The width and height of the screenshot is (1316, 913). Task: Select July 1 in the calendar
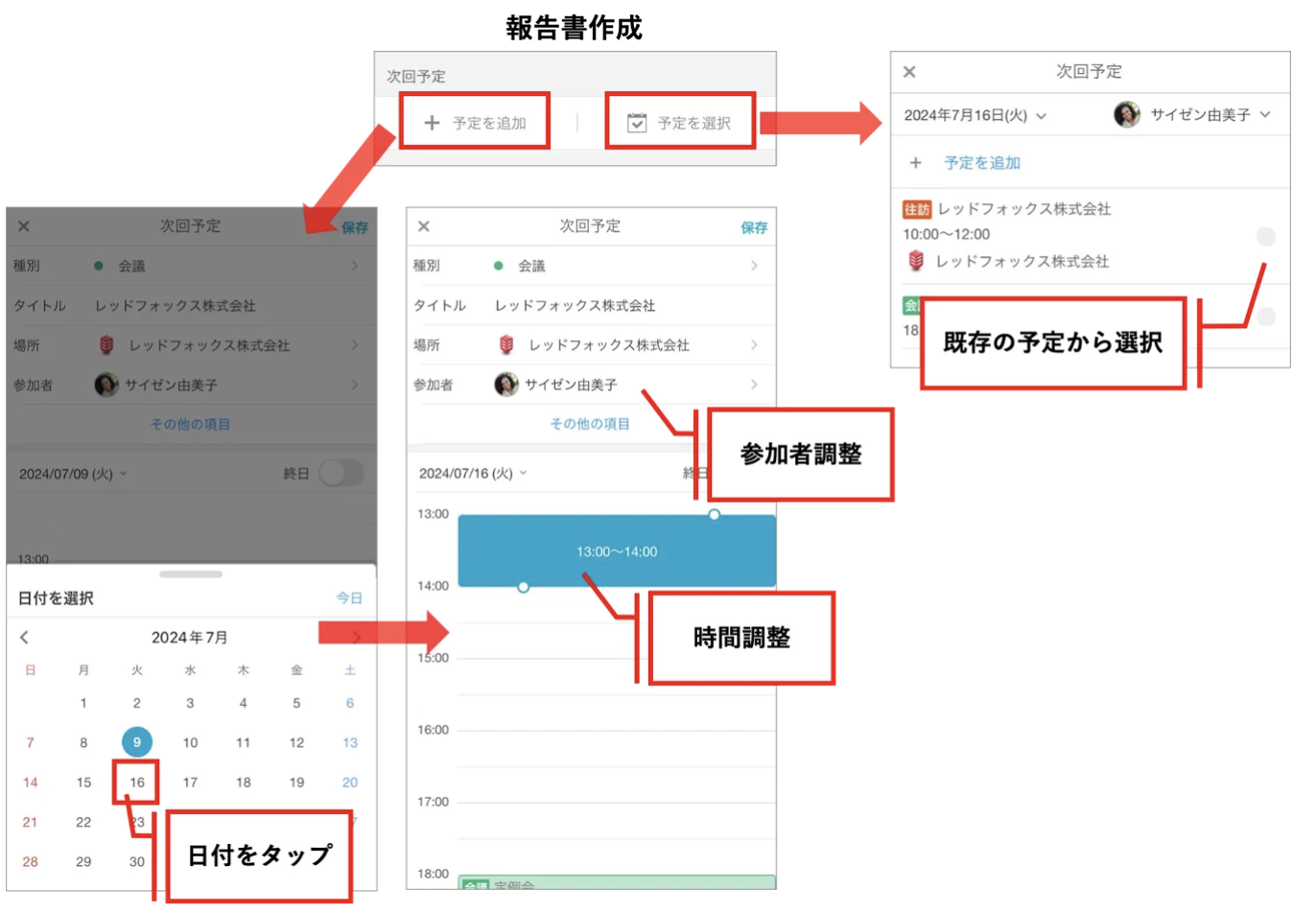pos(83,703)
